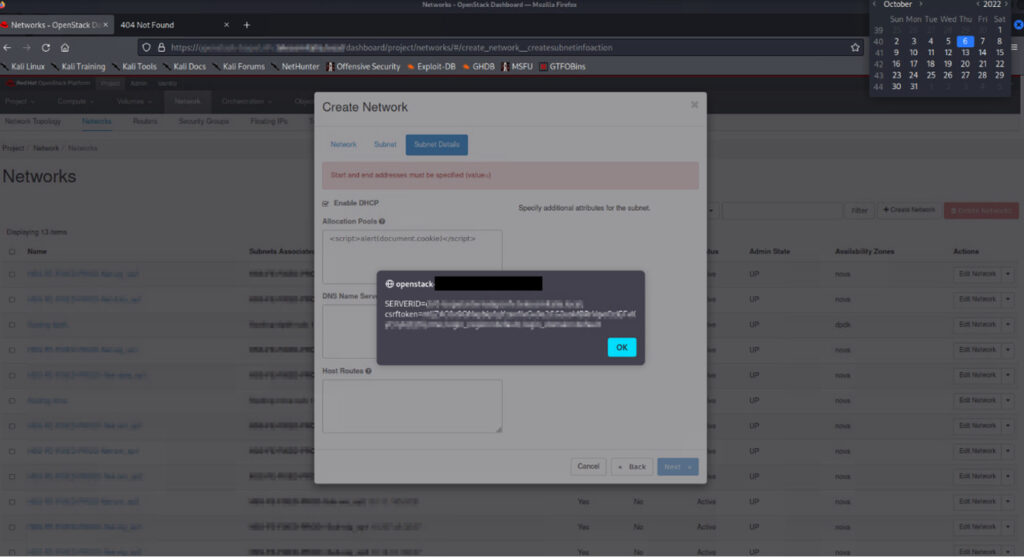This screenshot has width=1024, height=558.
Task: Go to next month in the calendar
Action: coord(921,4)
